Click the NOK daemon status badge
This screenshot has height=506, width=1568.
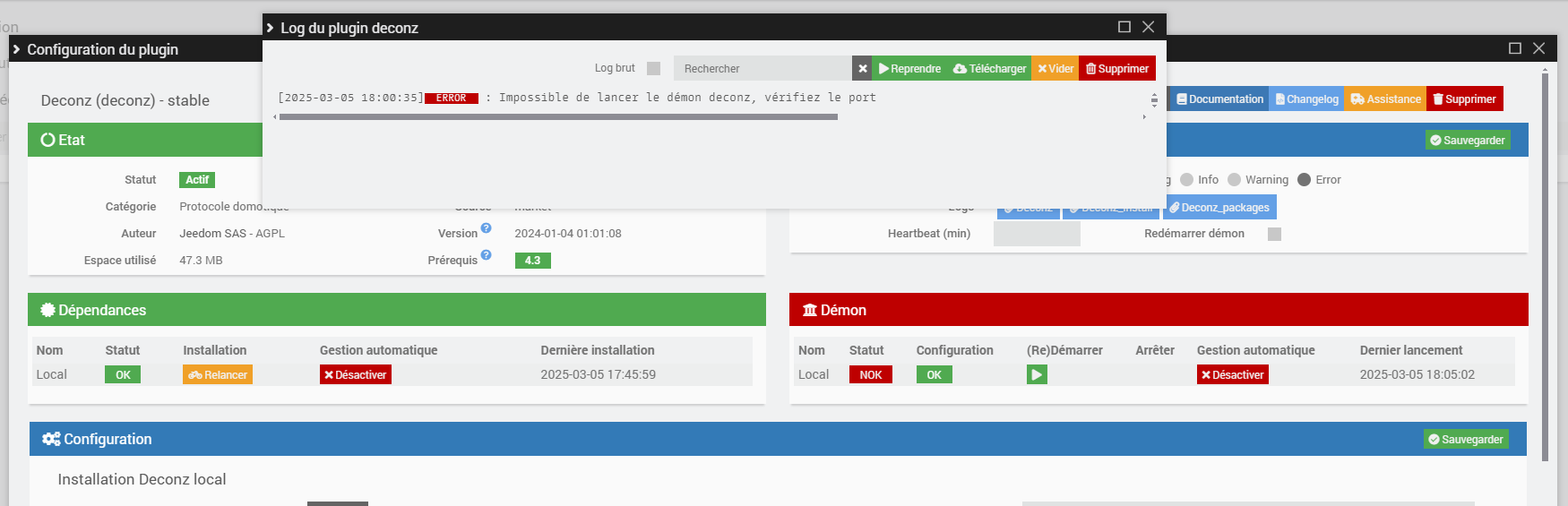coord(871,374)
